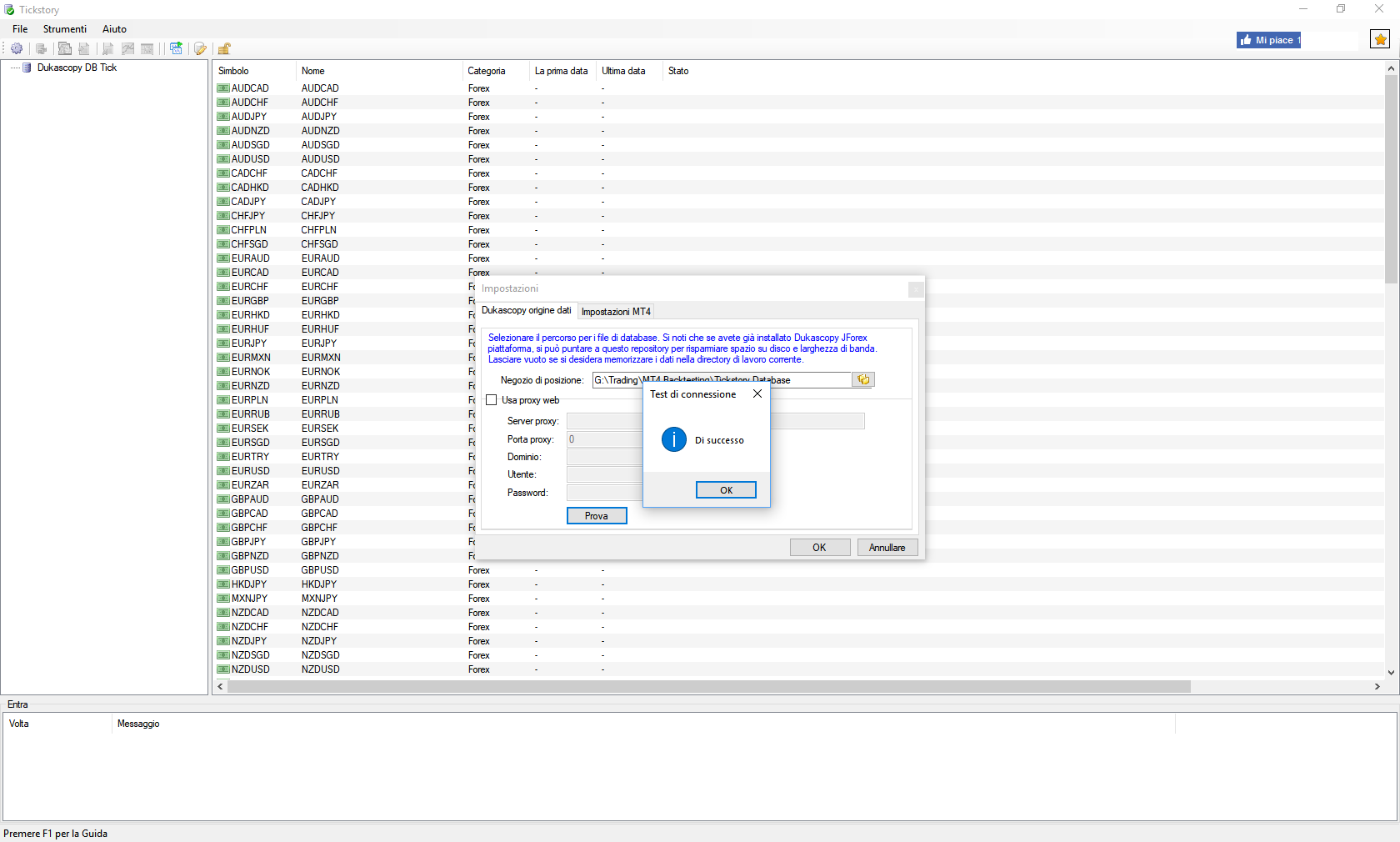1400x842 pixels.
Task: Click the scroll right arrow of the symbol list
Action: click(1377, 687)
